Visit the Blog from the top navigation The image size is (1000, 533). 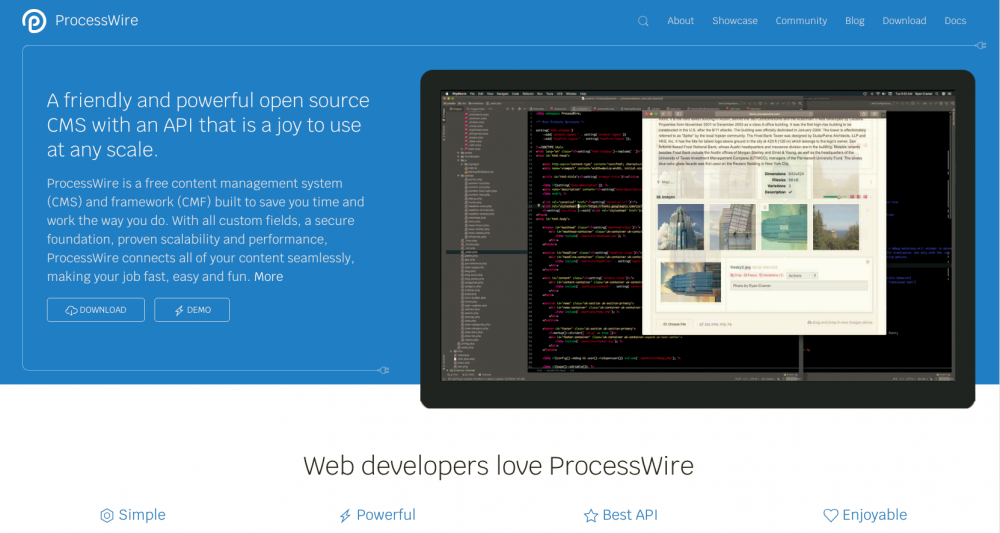(x=854, y=21)
